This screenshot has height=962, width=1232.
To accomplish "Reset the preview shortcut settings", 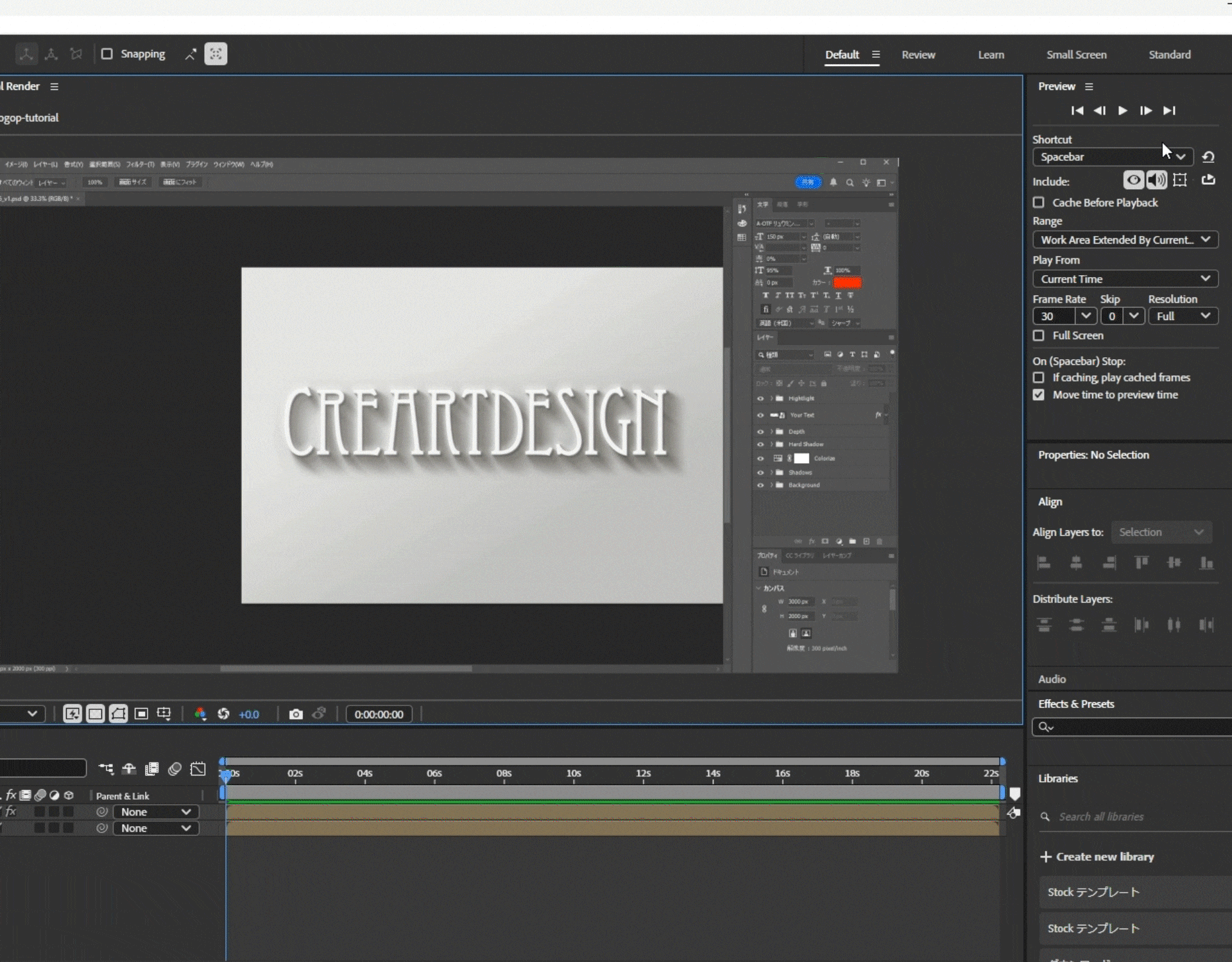I will [x=1208, y=157].
